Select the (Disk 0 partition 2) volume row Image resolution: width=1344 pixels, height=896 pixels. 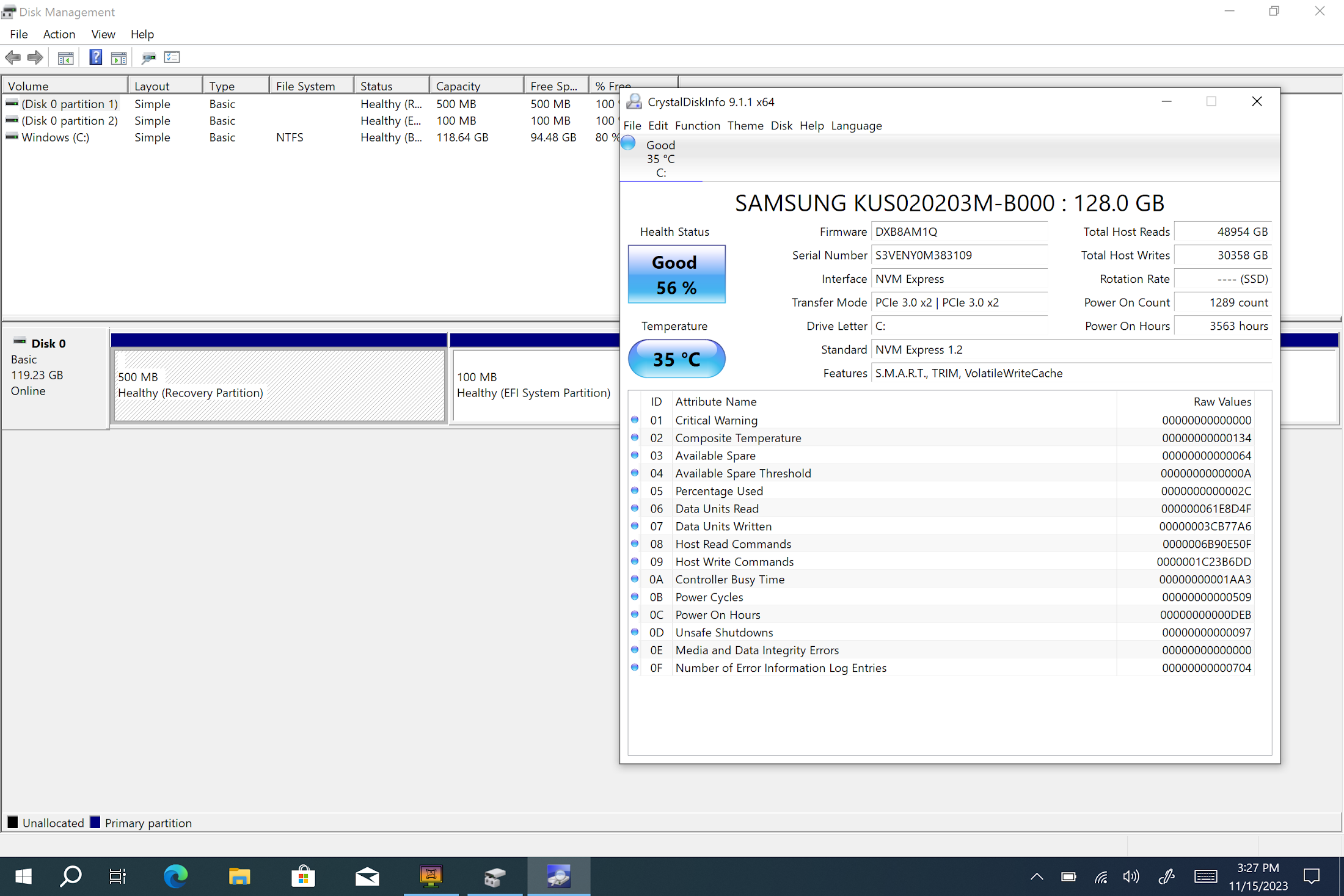312,120
